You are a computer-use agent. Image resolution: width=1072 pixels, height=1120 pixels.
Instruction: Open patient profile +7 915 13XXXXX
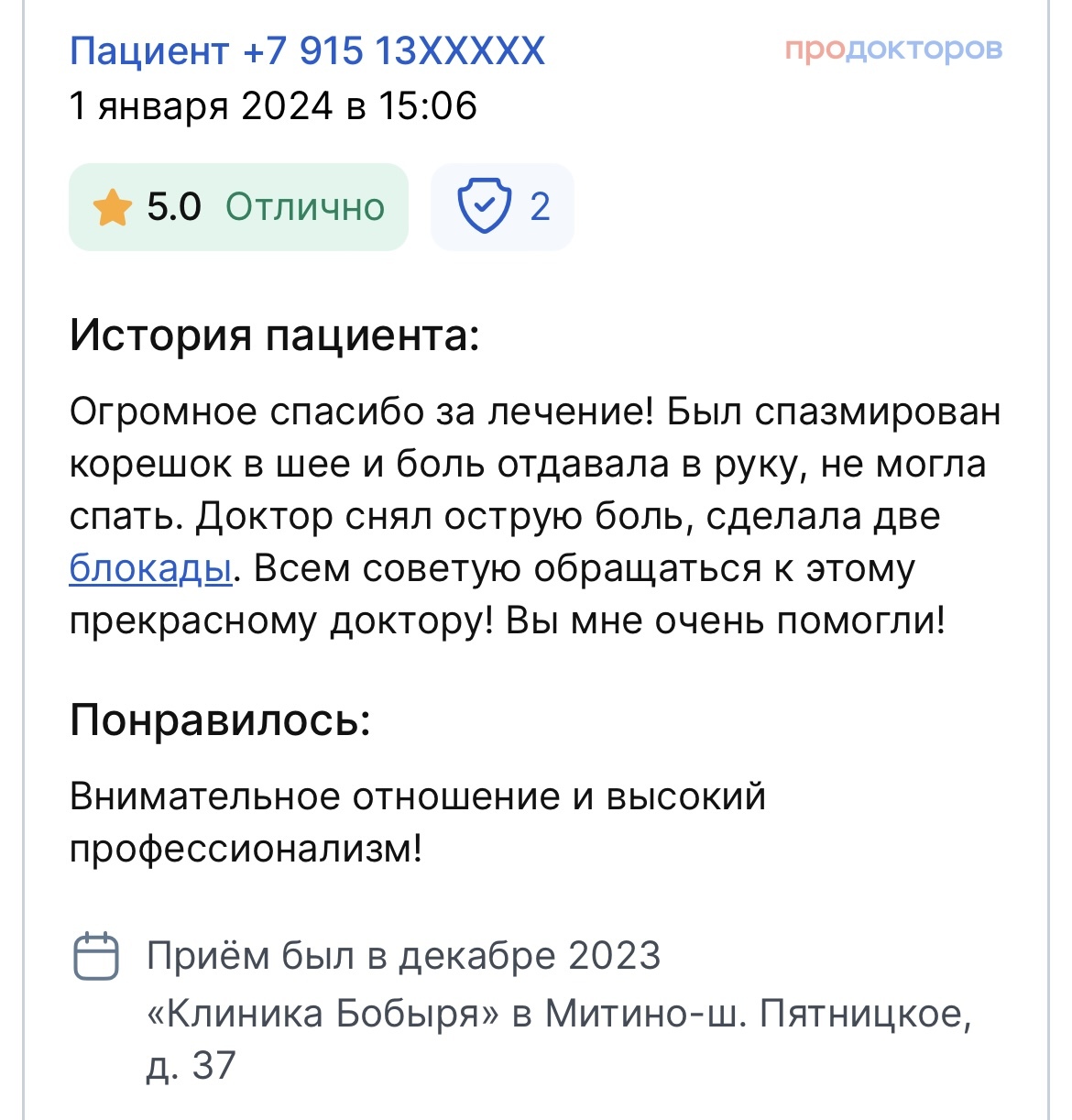[307, 50]
